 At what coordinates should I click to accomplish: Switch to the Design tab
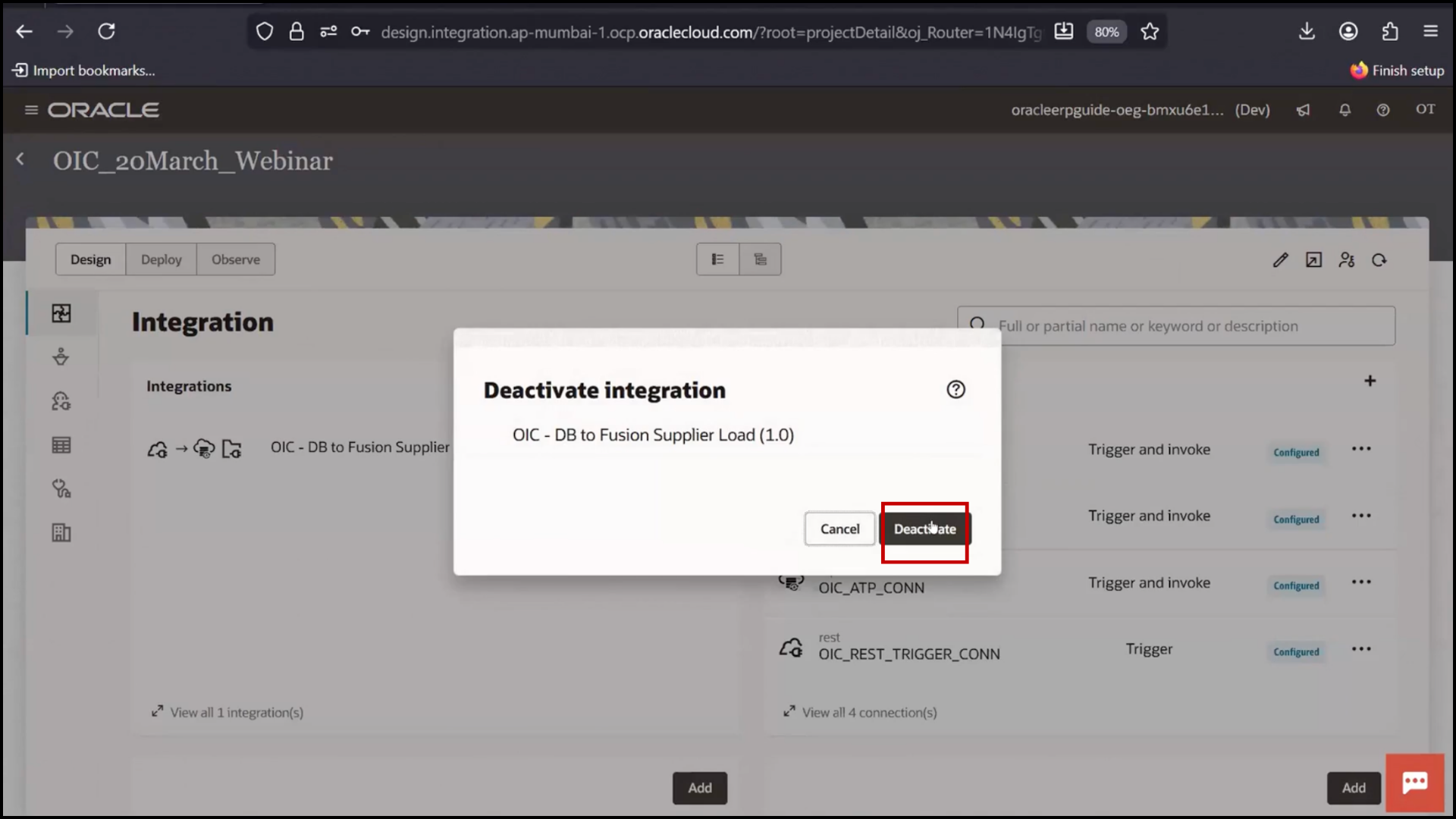pos(90,259)
